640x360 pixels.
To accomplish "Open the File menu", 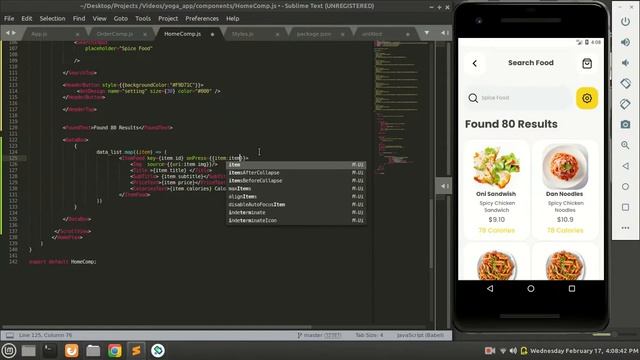I will pyautogui.click(x=9, y=18).
